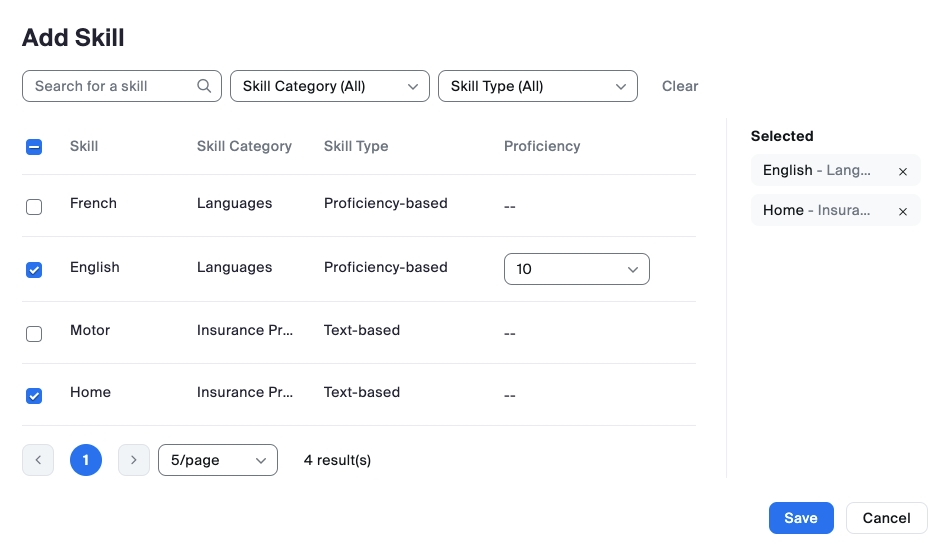The width and height of the screenshot is (949, 556).
Task: Click the search magnifier icon
Action: (x=204, y=86)
